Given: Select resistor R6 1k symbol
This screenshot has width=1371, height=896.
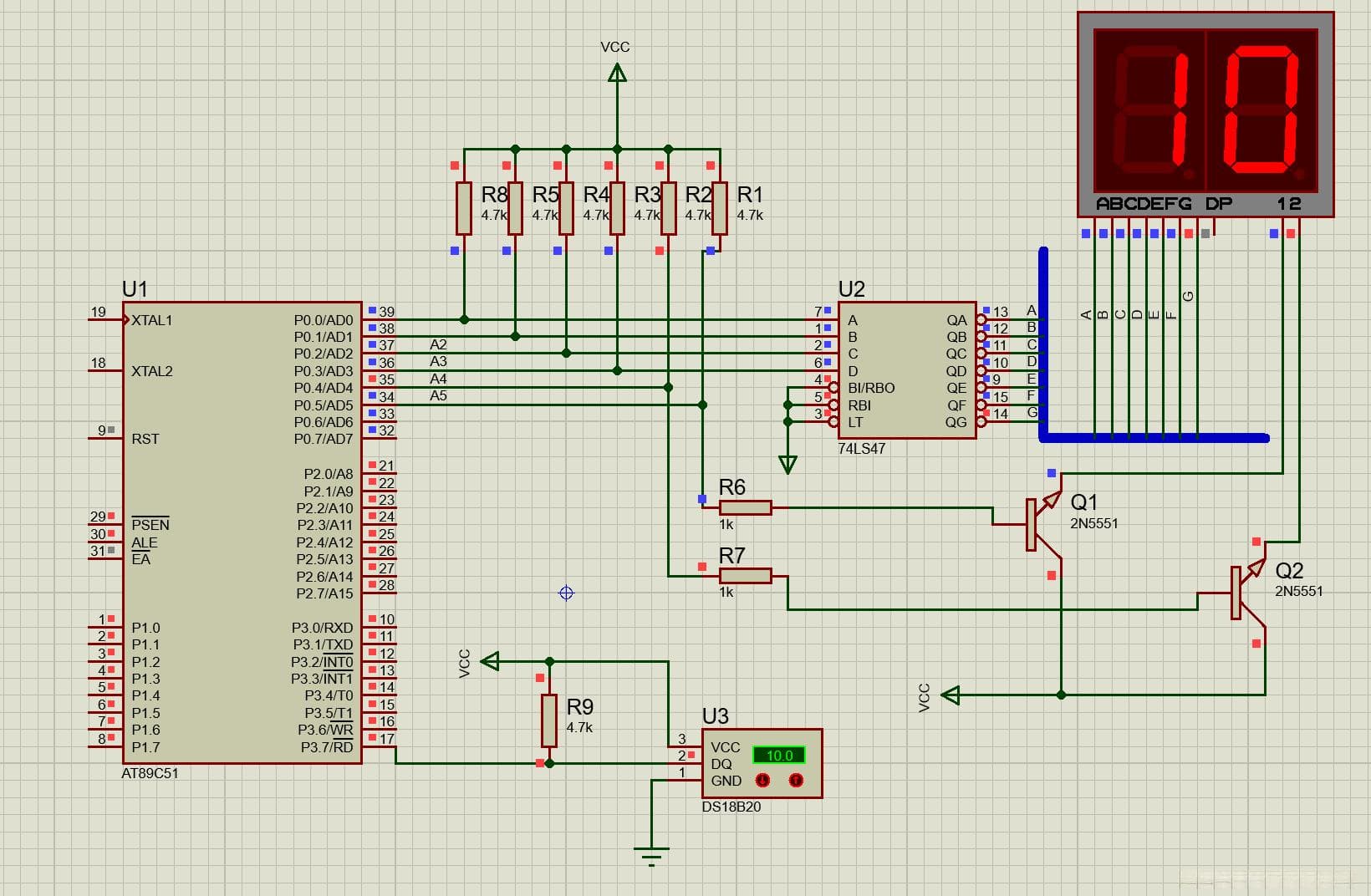Looking at the screenshot, I should tap(745, 507).
